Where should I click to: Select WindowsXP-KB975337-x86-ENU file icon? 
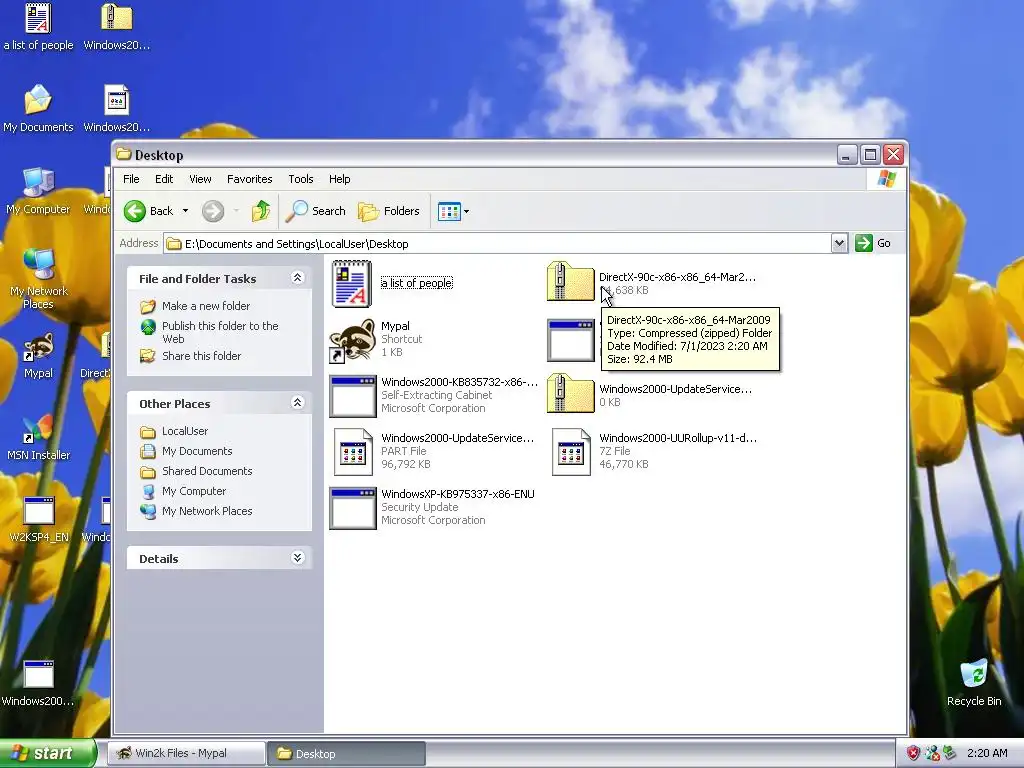(x=353, y=507)
